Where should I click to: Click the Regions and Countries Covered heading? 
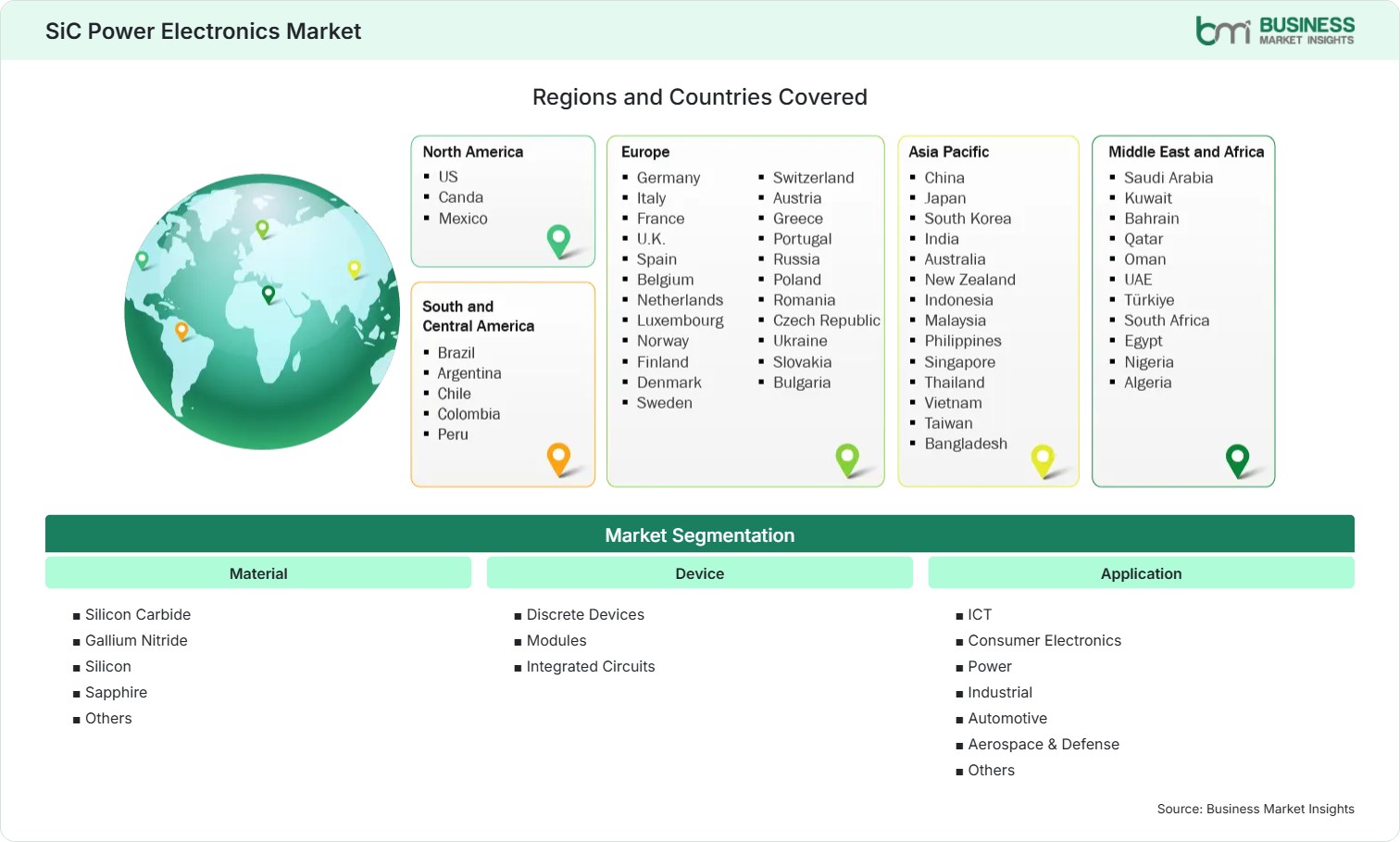700,97
